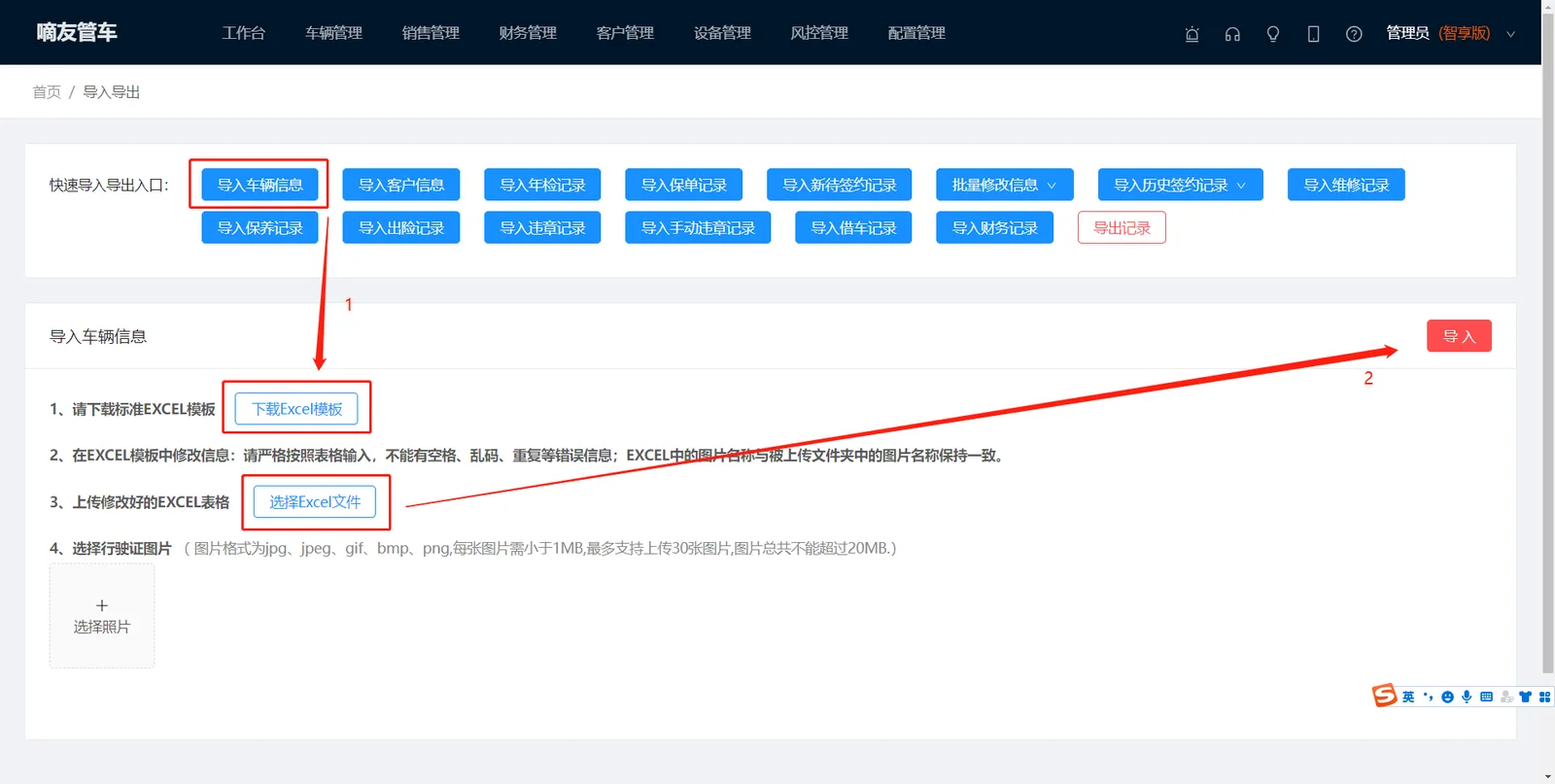Open the alarm bell notifications icon

tap(1192, 34)
